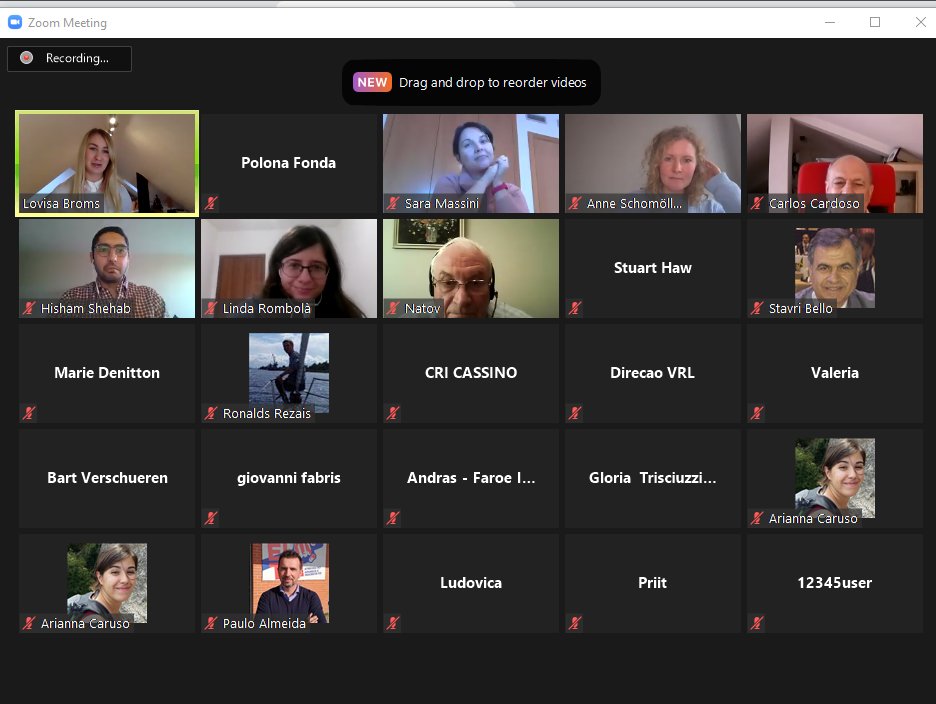Click the 12345user name text

tap(835, 583)
